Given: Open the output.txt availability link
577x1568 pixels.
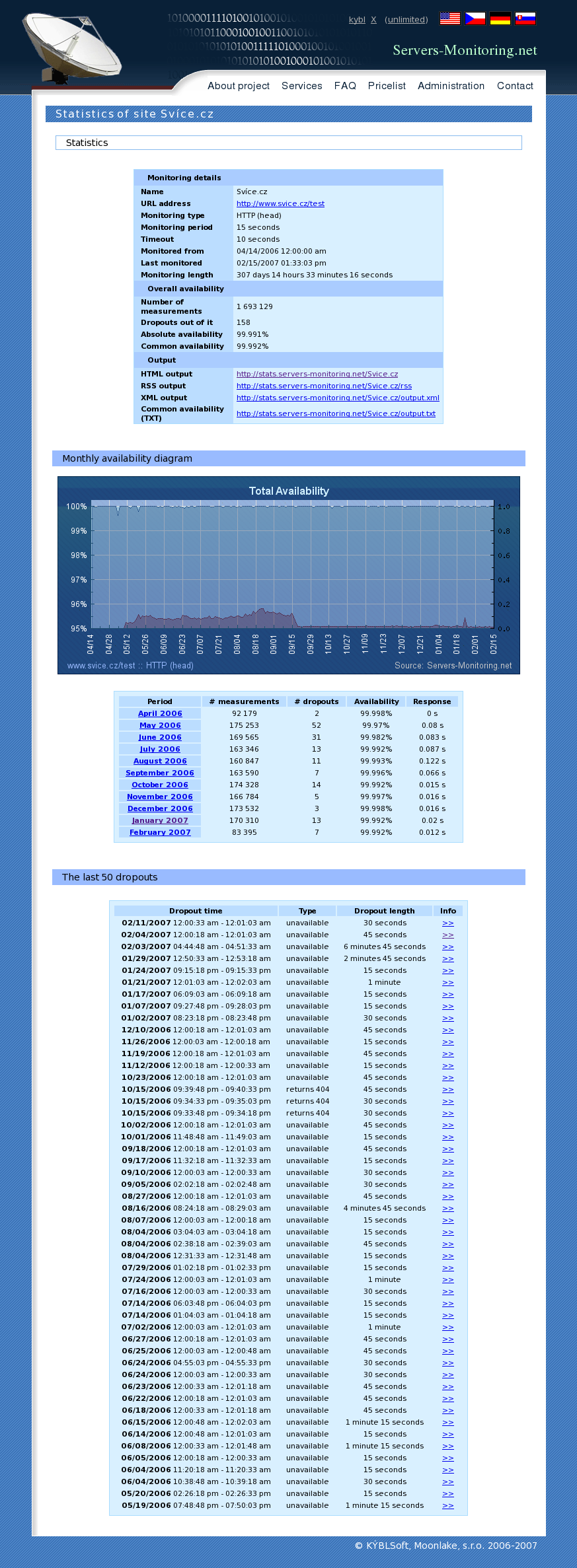Looking at the screenshot, I should pyautogui.click(x=336, y=413).
